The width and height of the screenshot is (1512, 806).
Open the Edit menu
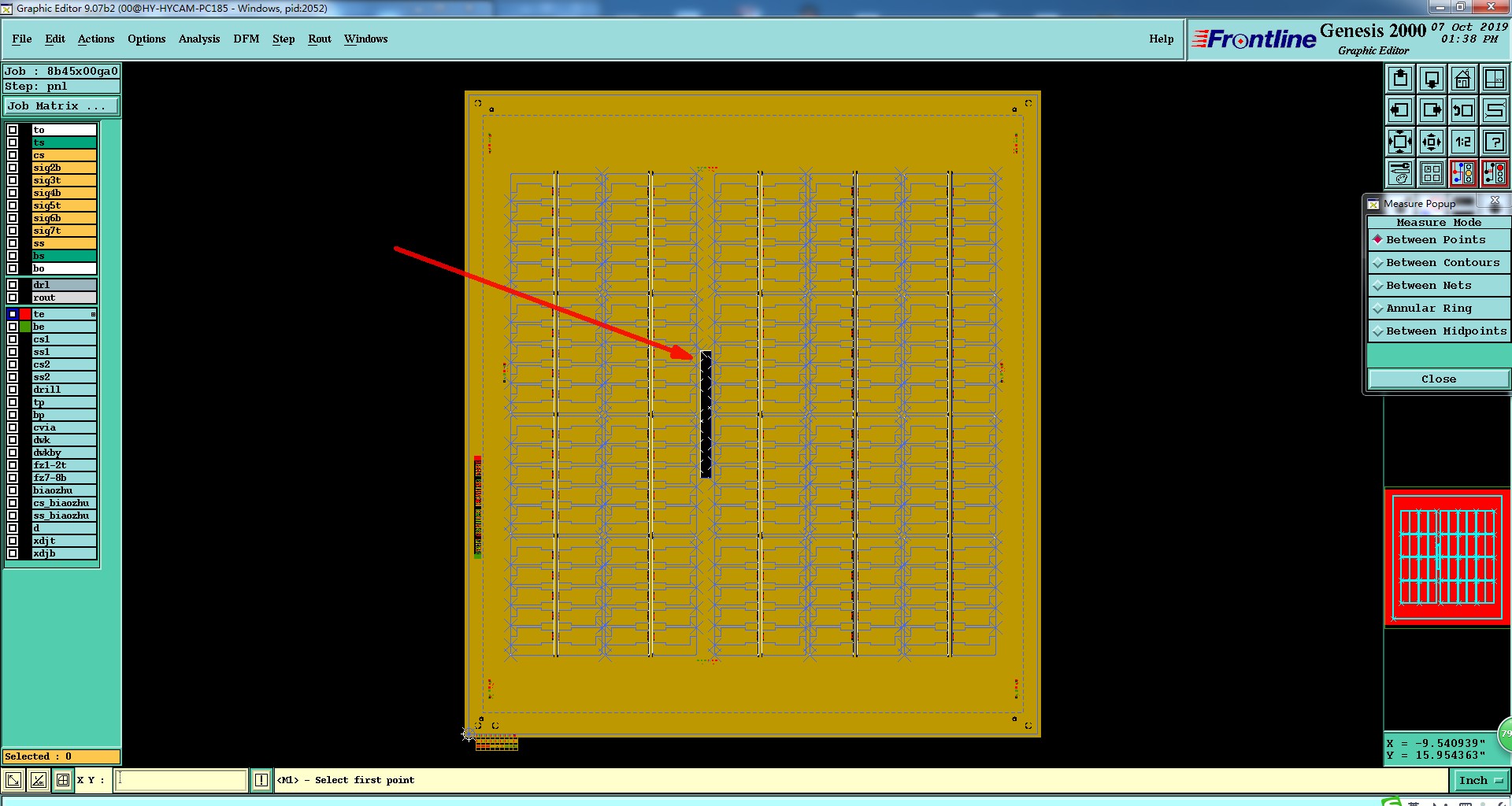[x=55, y=39]
